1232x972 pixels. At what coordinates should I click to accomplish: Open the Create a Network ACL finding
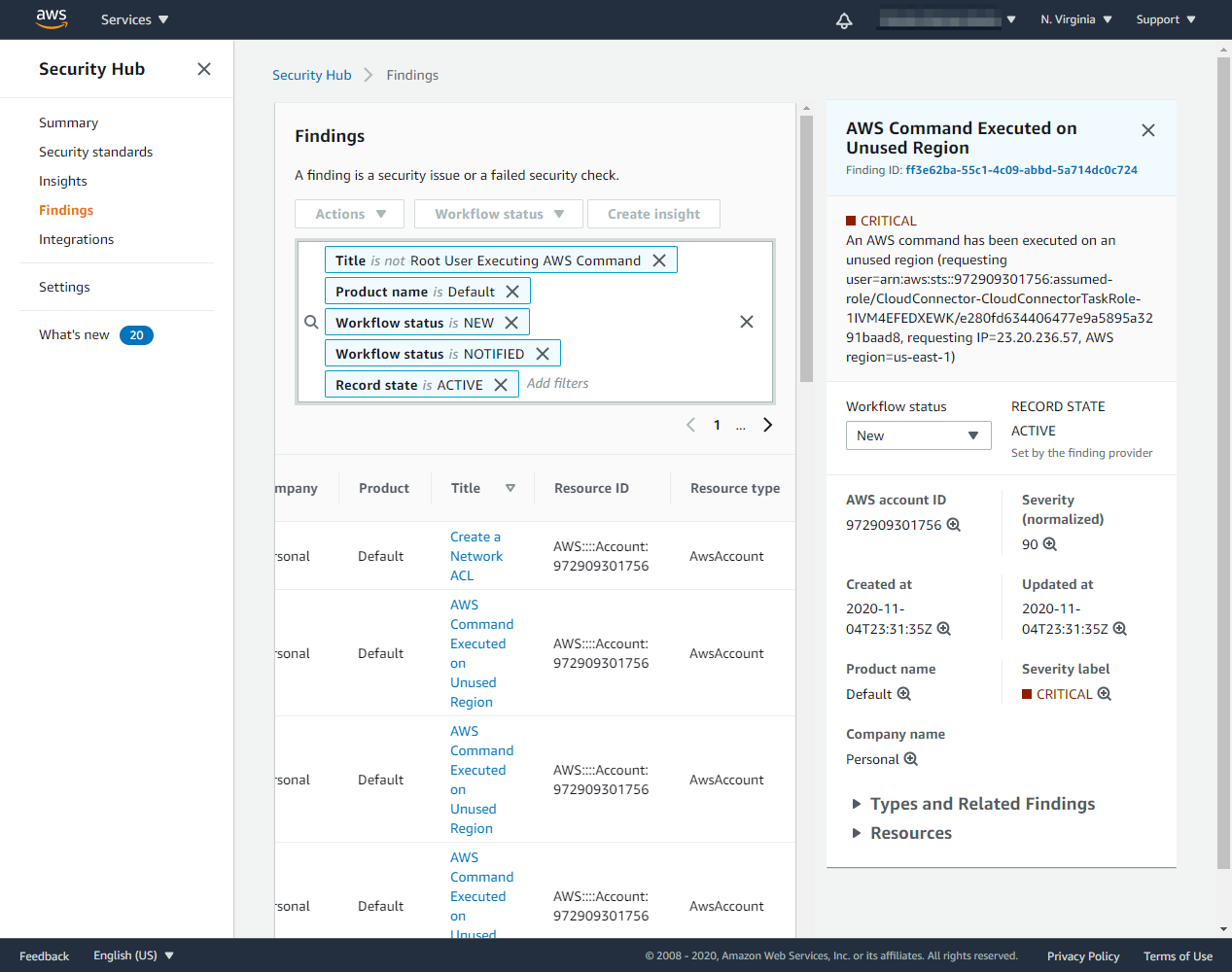point(476,556)
